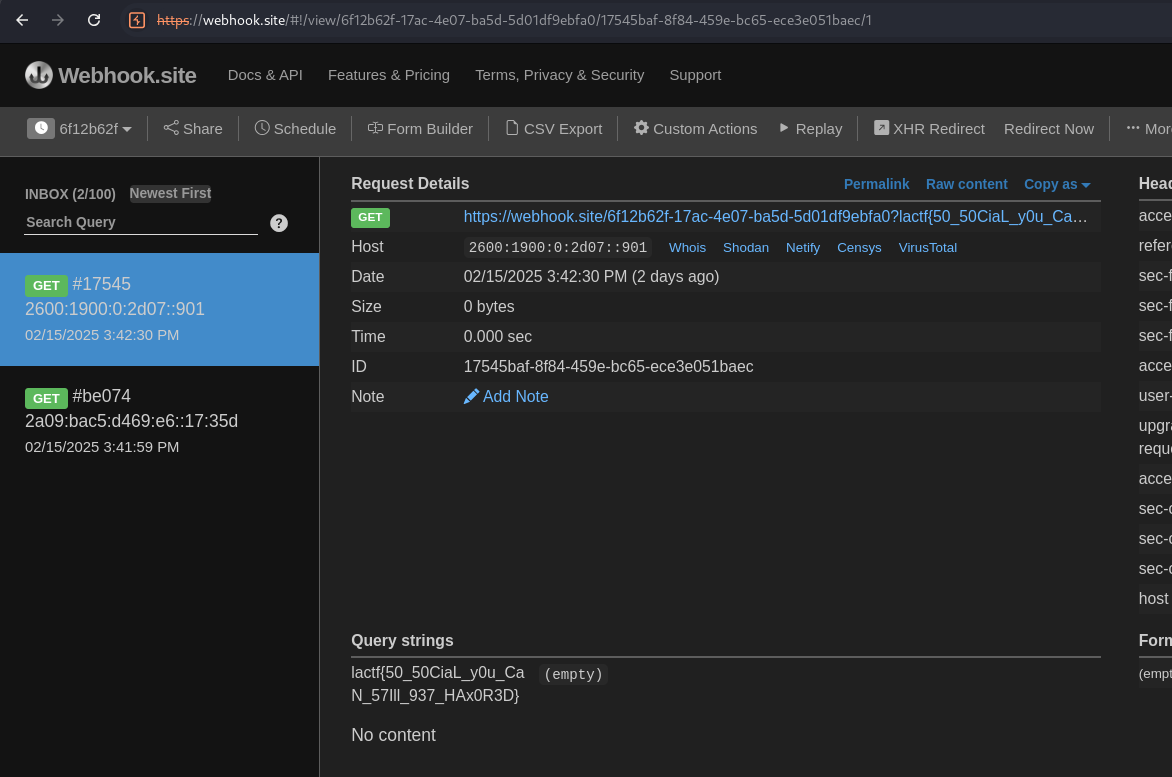Click the Share toolbar icon
The width and height of the screenshot is (1172, 777).
click(x=171, y=128)
